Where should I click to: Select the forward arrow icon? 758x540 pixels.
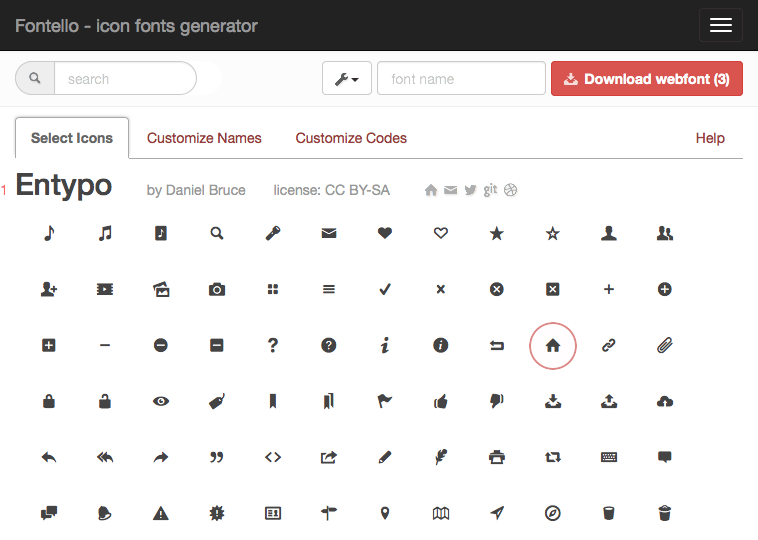pyautogui.click(x=161, y=457)
